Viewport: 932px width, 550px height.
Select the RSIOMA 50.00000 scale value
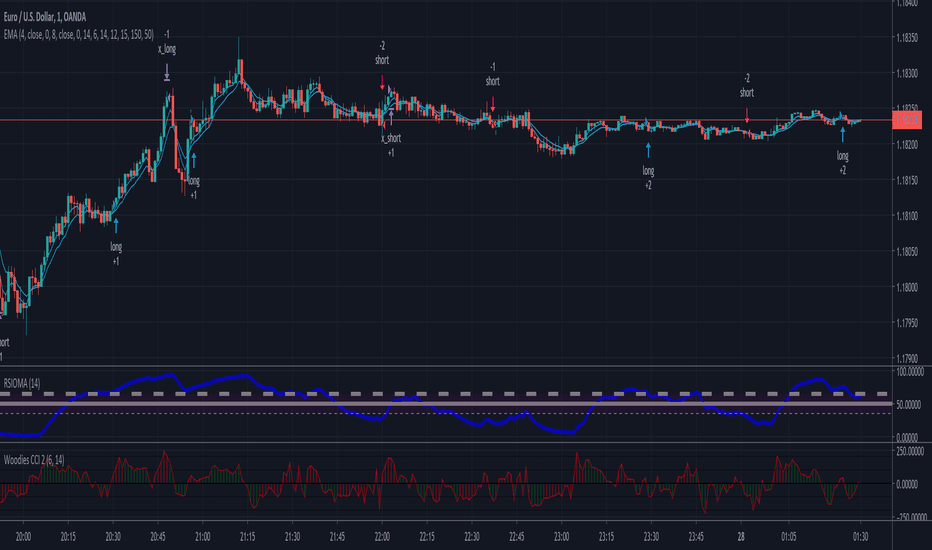pyautogui.click(x=909, y=405)
